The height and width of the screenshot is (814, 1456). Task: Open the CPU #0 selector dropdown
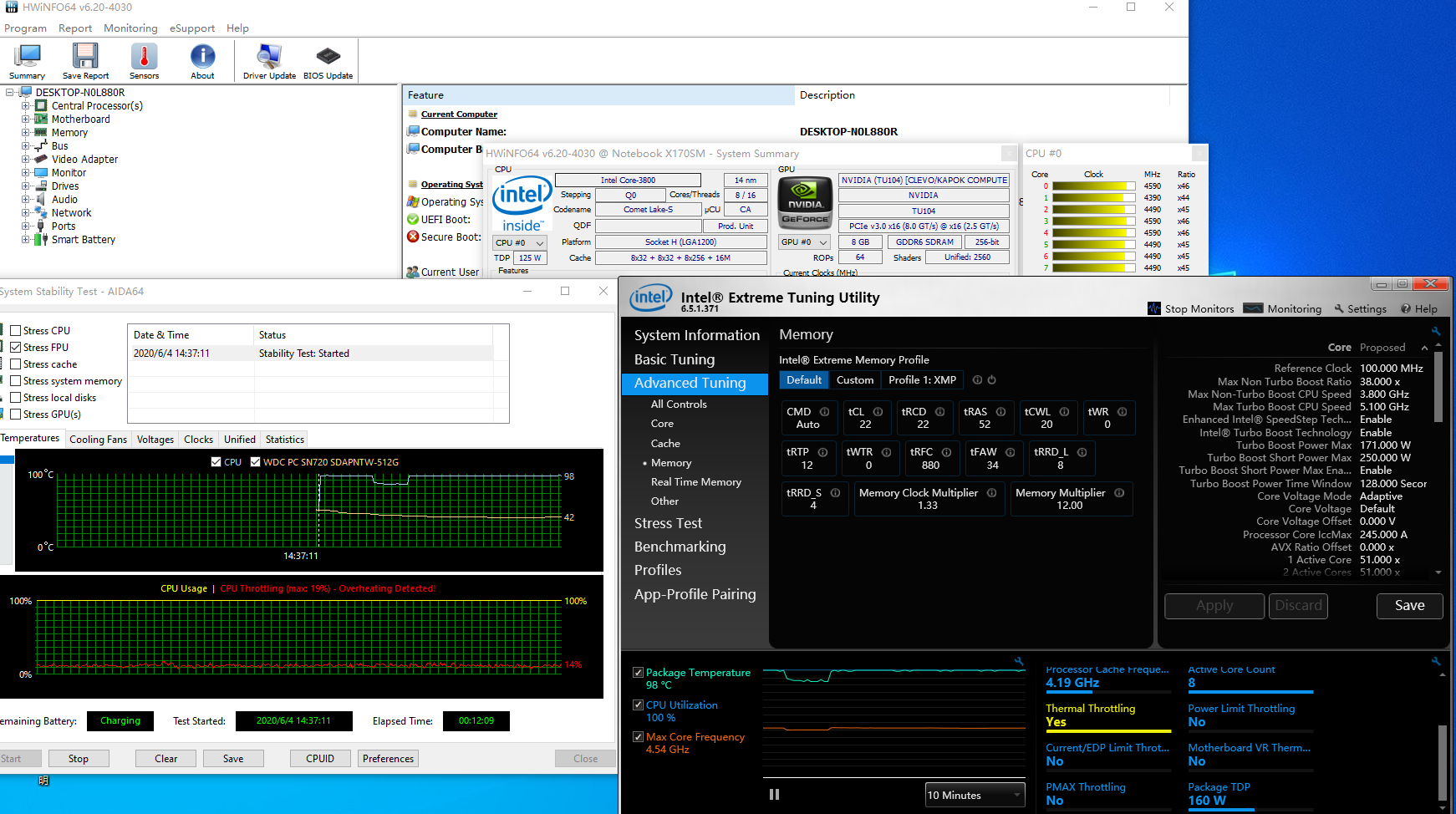(x=519, y=242)
